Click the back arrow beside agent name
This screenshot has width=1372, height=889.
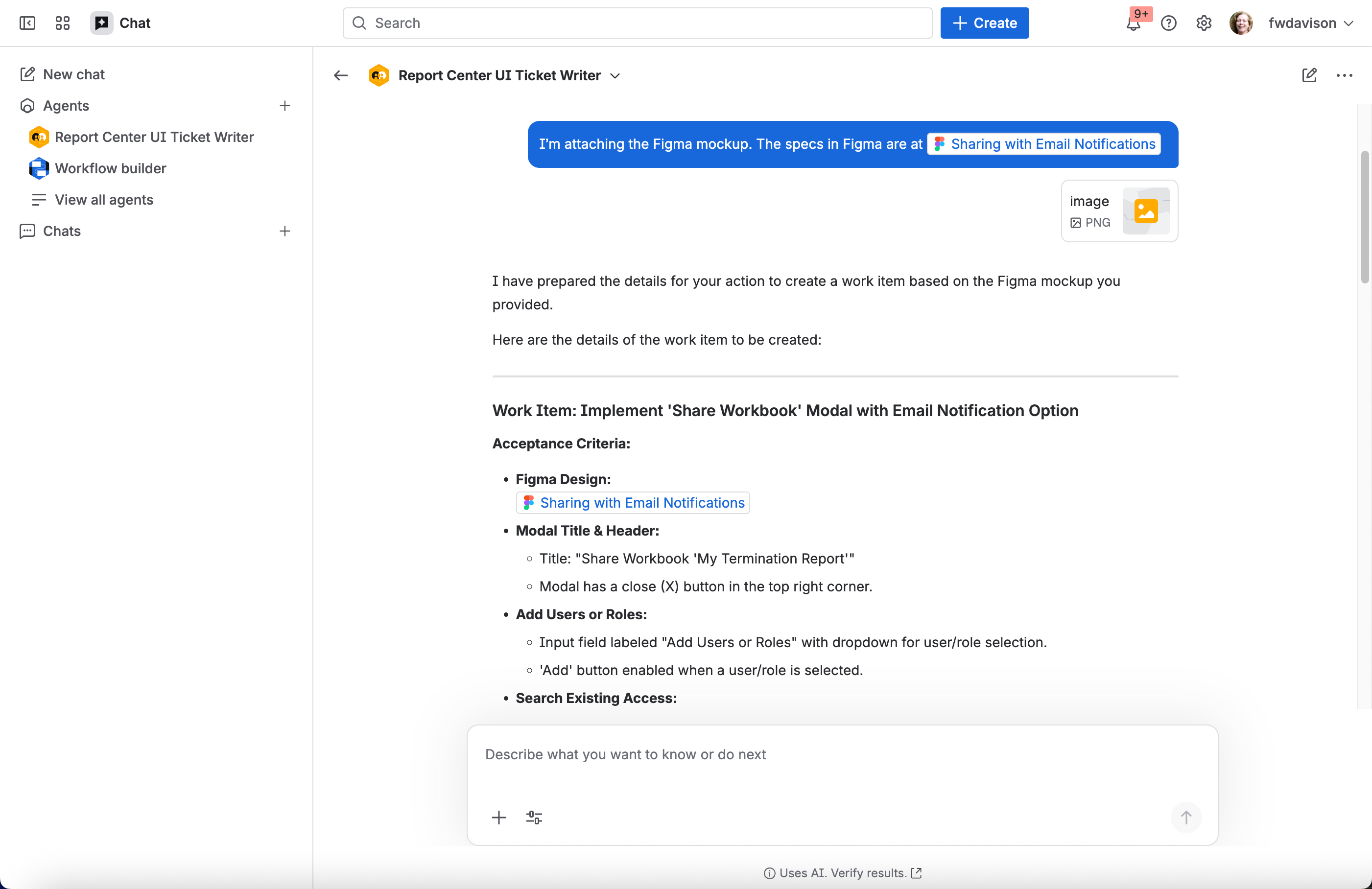tap(341, 75)
